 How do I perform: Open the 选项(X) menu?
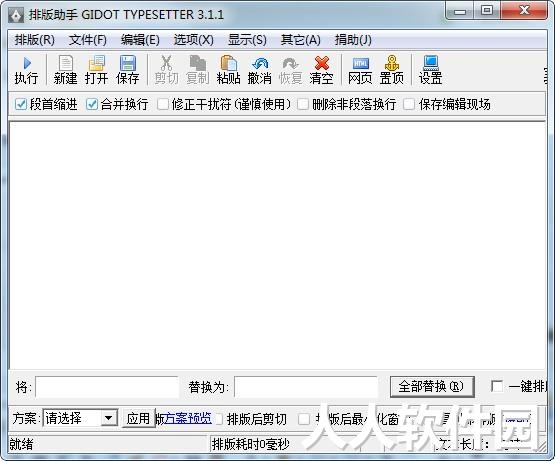[194, 40]
